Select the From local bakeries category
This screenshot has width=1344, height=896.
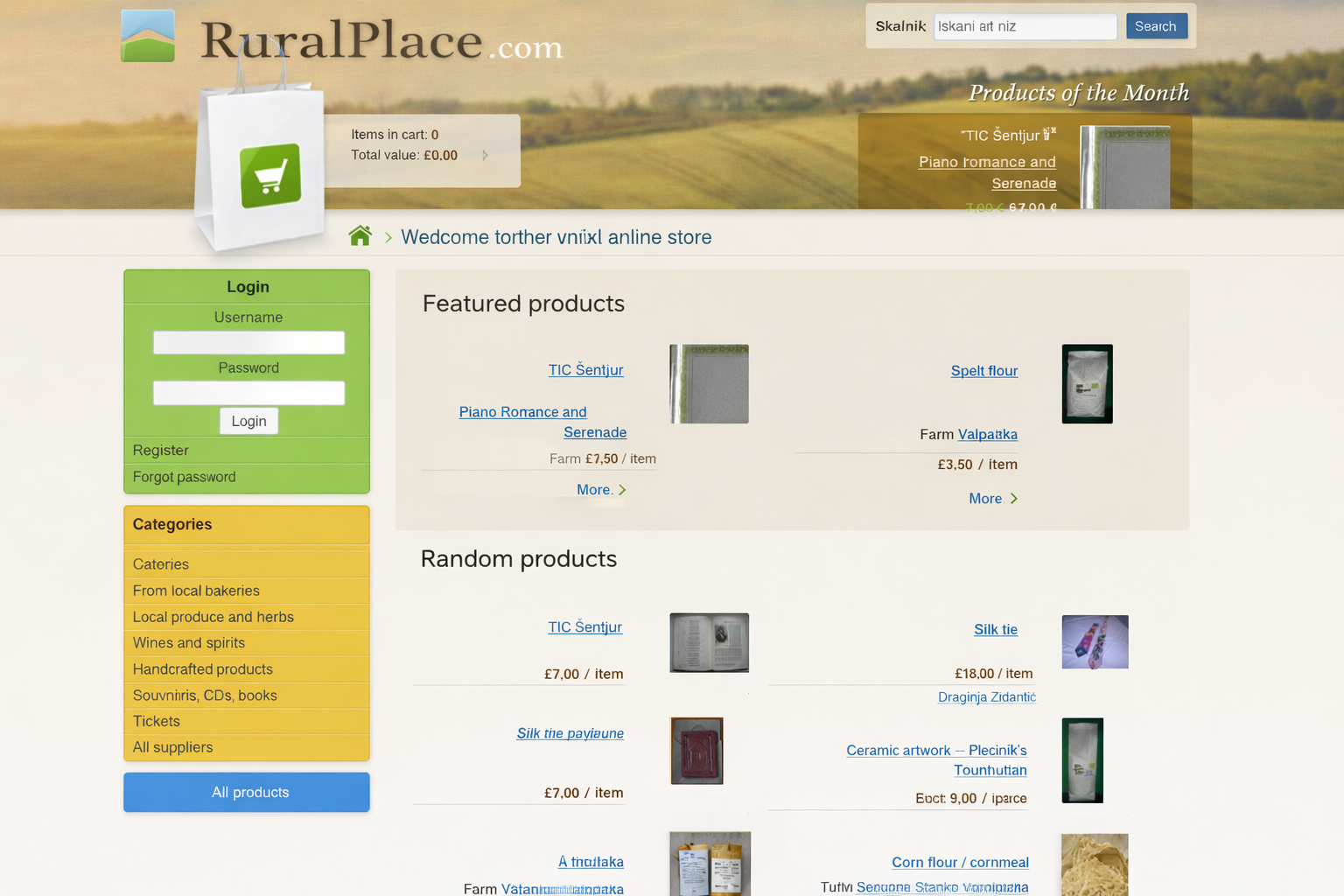195,591
